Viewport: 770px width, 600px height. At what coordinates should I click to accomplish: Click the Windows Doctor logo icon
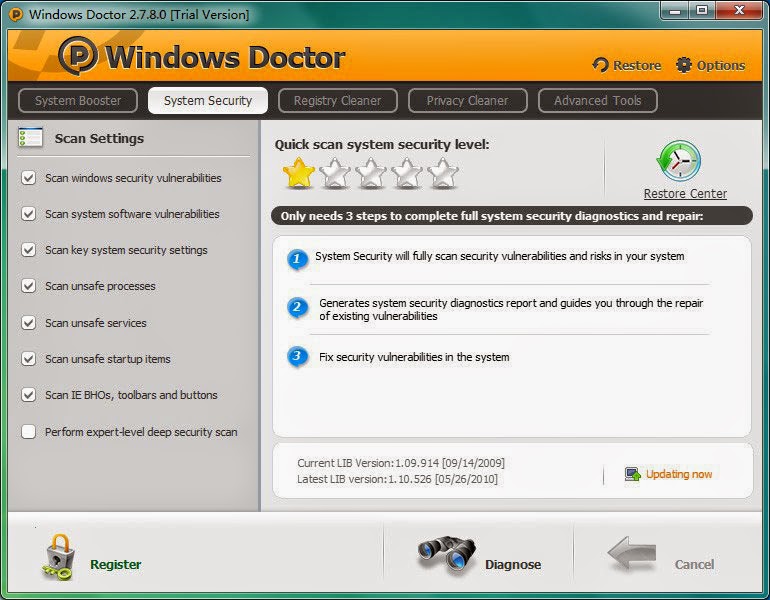[x=78, y=56]
